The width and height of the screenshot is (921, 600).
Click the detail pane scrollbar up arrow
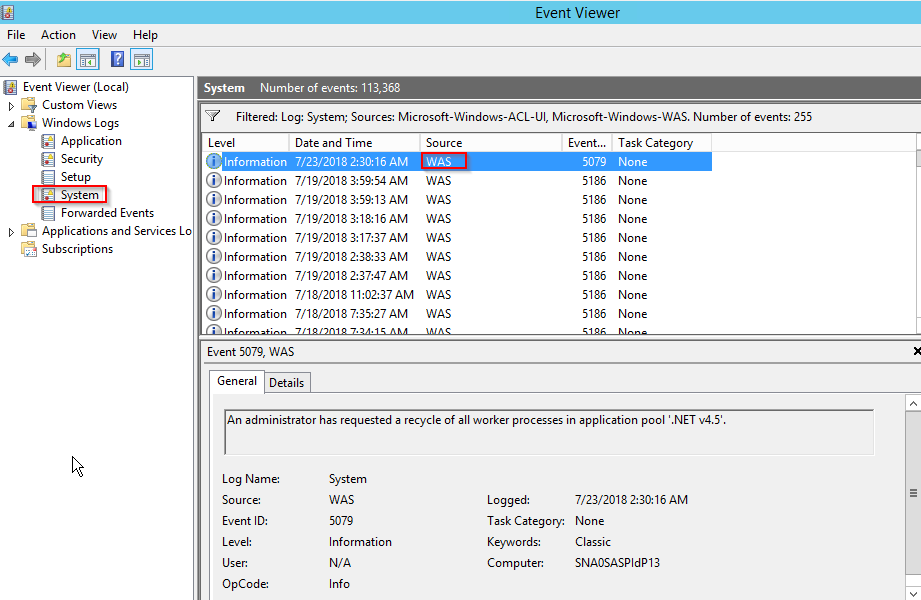[913, 404]
